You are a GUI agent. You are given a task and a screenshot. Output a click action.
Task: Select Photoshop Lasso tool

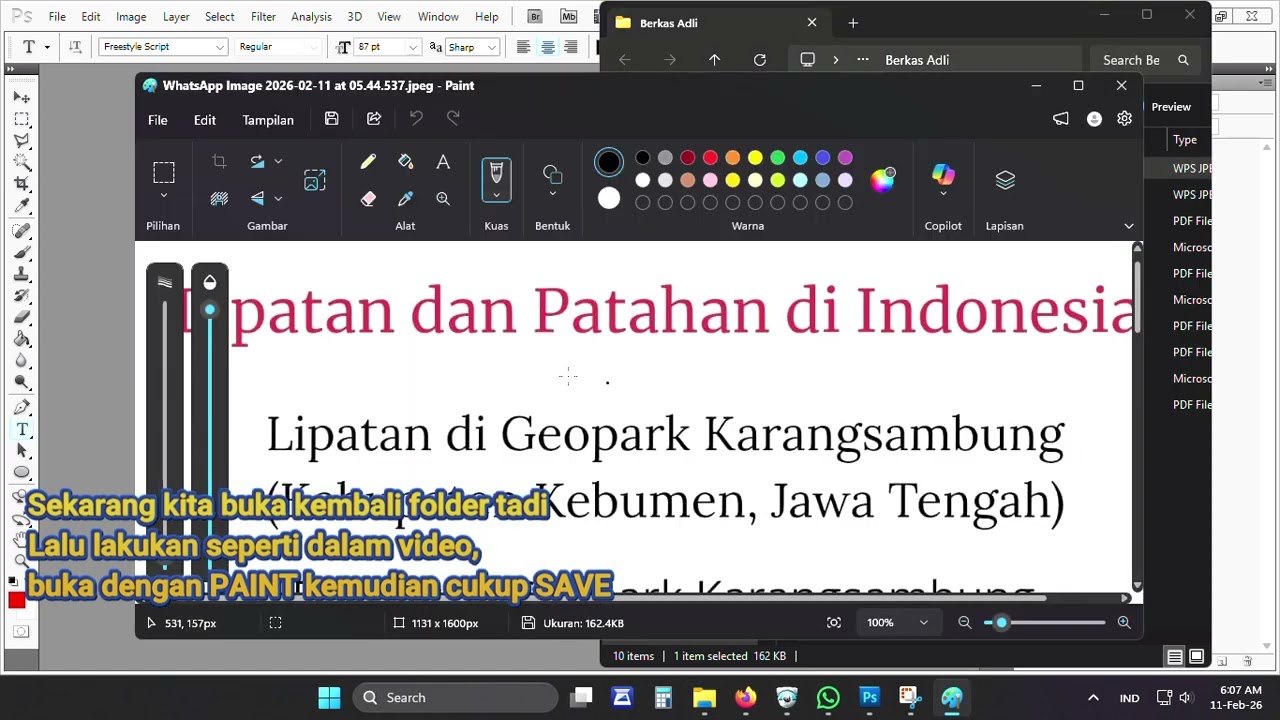coord(21,141)
